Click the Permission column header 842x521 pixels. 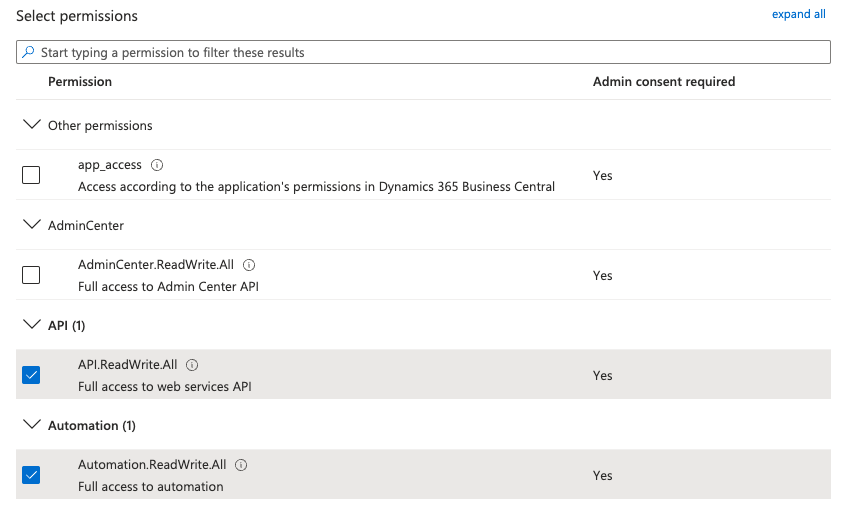[x=80, y=82]
